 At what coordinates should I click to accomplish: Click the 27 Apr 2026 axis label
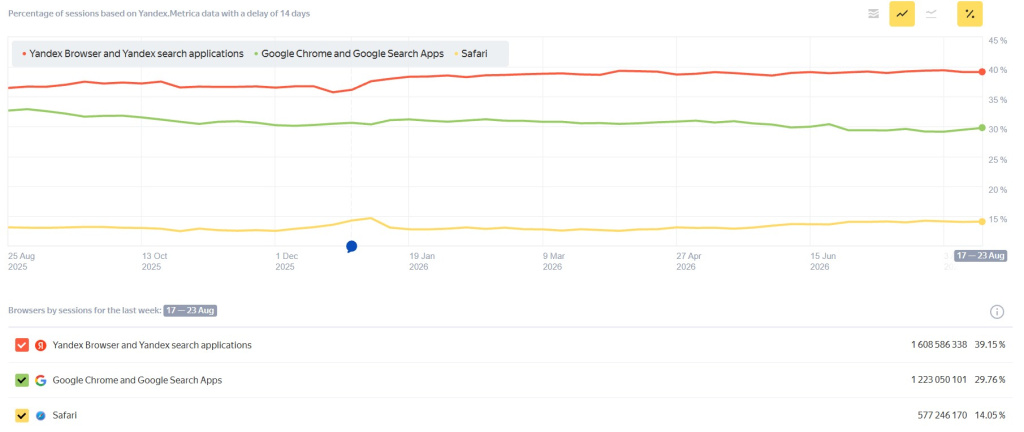coord(688,261)
